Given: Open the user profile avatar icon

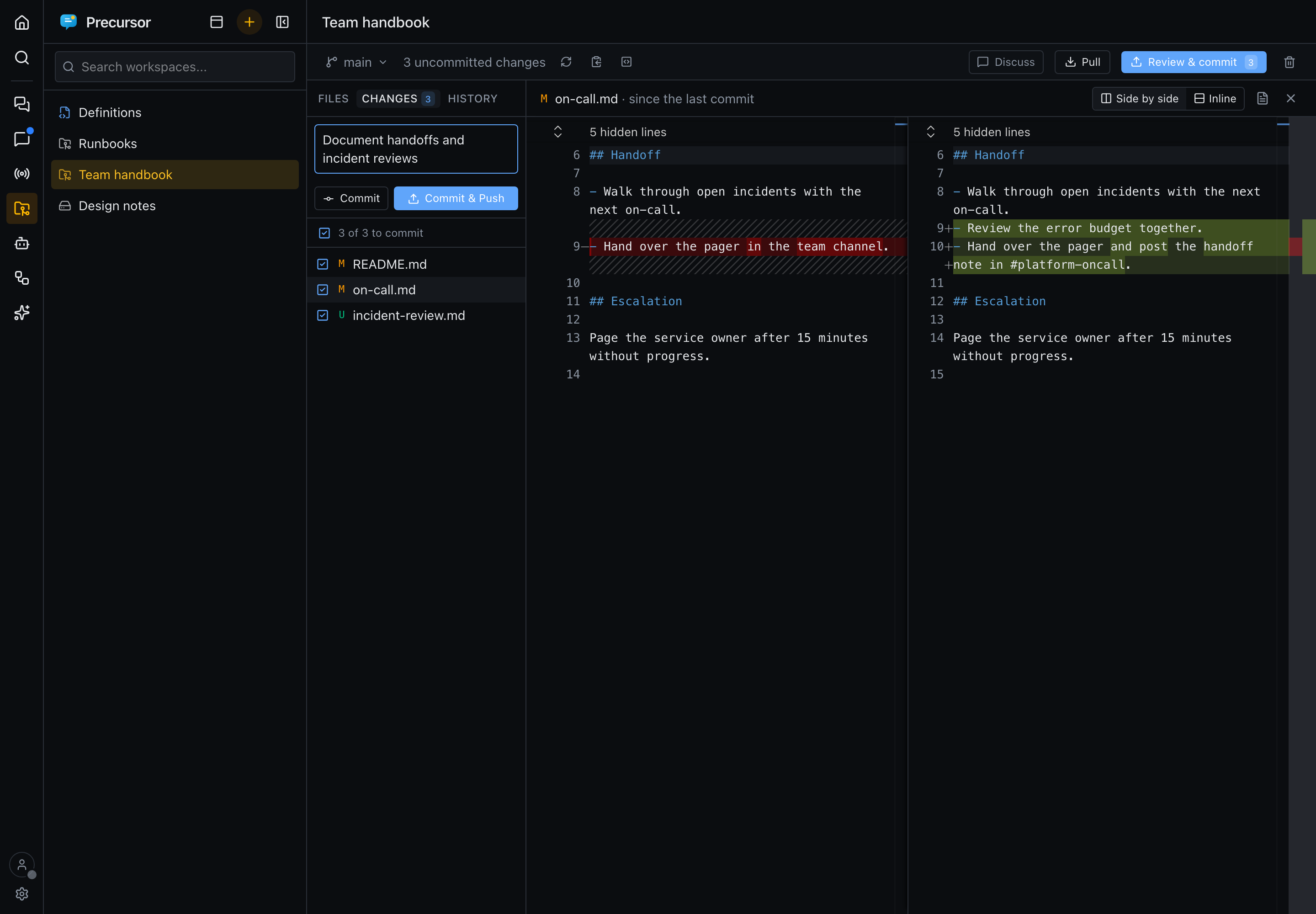Looking at the screenshot, I should pos(22,865).
